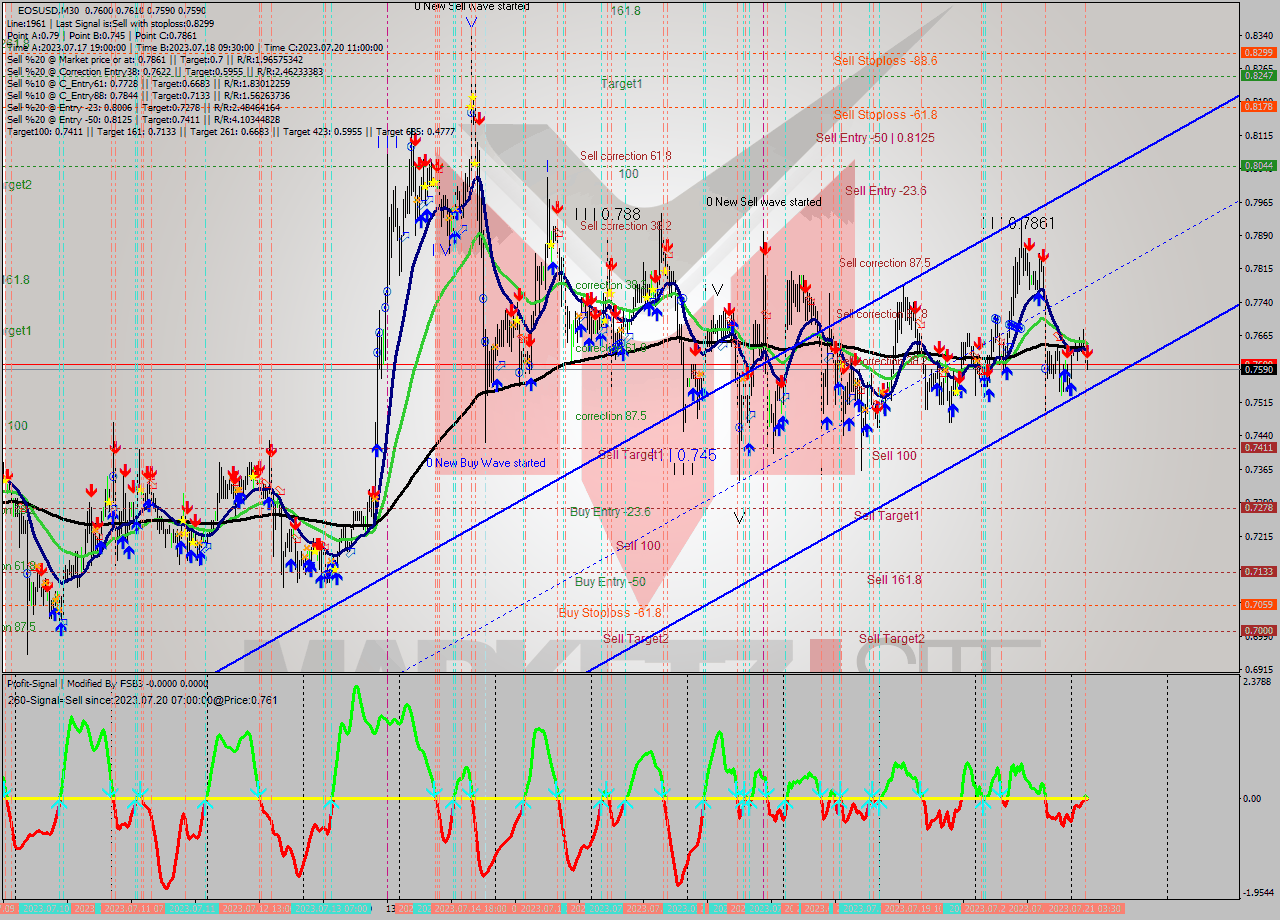Image resolution: width=1280 pixels, height=920 pixels.
Task: Click the 'Sell correction 87.5' label
Action: [x=884, y=263]
